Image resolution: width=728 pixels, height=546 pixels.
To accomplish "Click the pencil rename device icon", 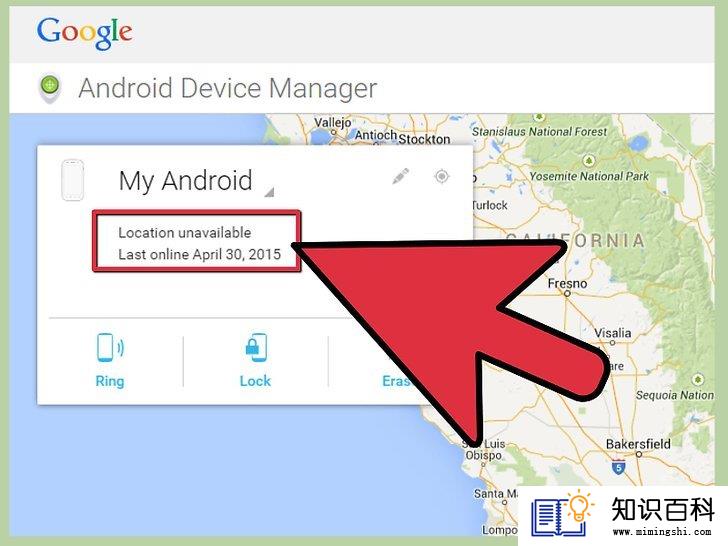I will click(x=400, y=176).
